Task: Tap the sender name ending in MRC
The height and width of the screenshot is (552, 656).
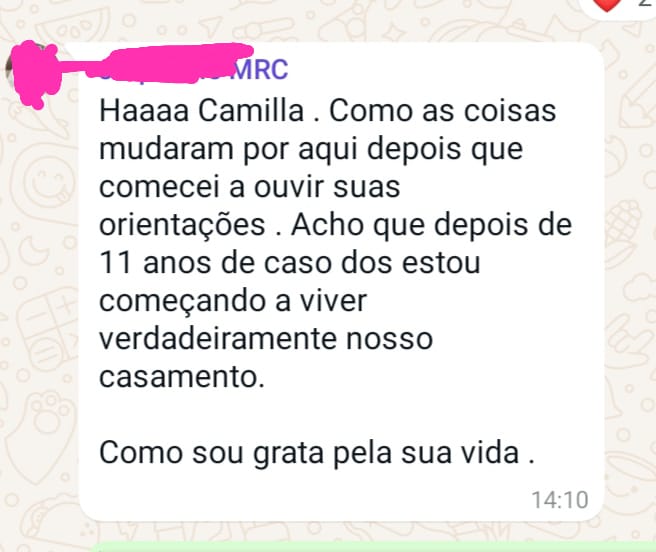Action: [194, 69]
